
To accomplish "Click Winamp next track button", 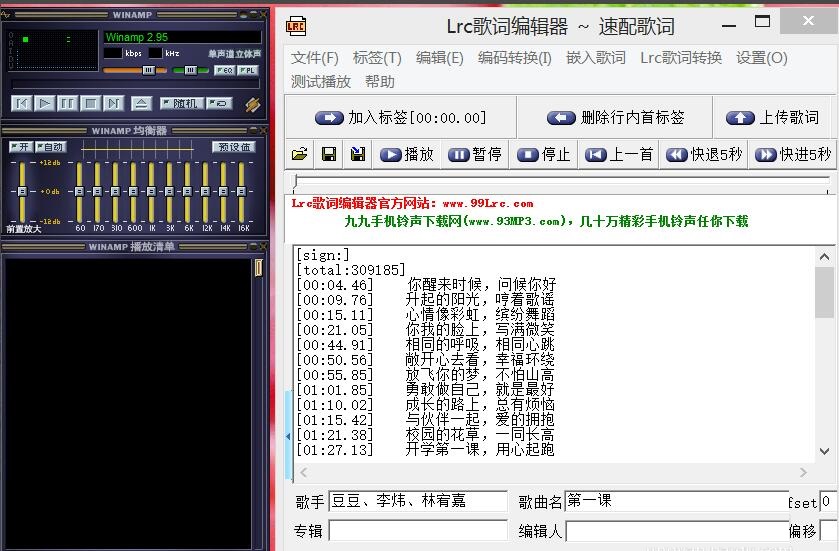I will [x=113, y=103].
